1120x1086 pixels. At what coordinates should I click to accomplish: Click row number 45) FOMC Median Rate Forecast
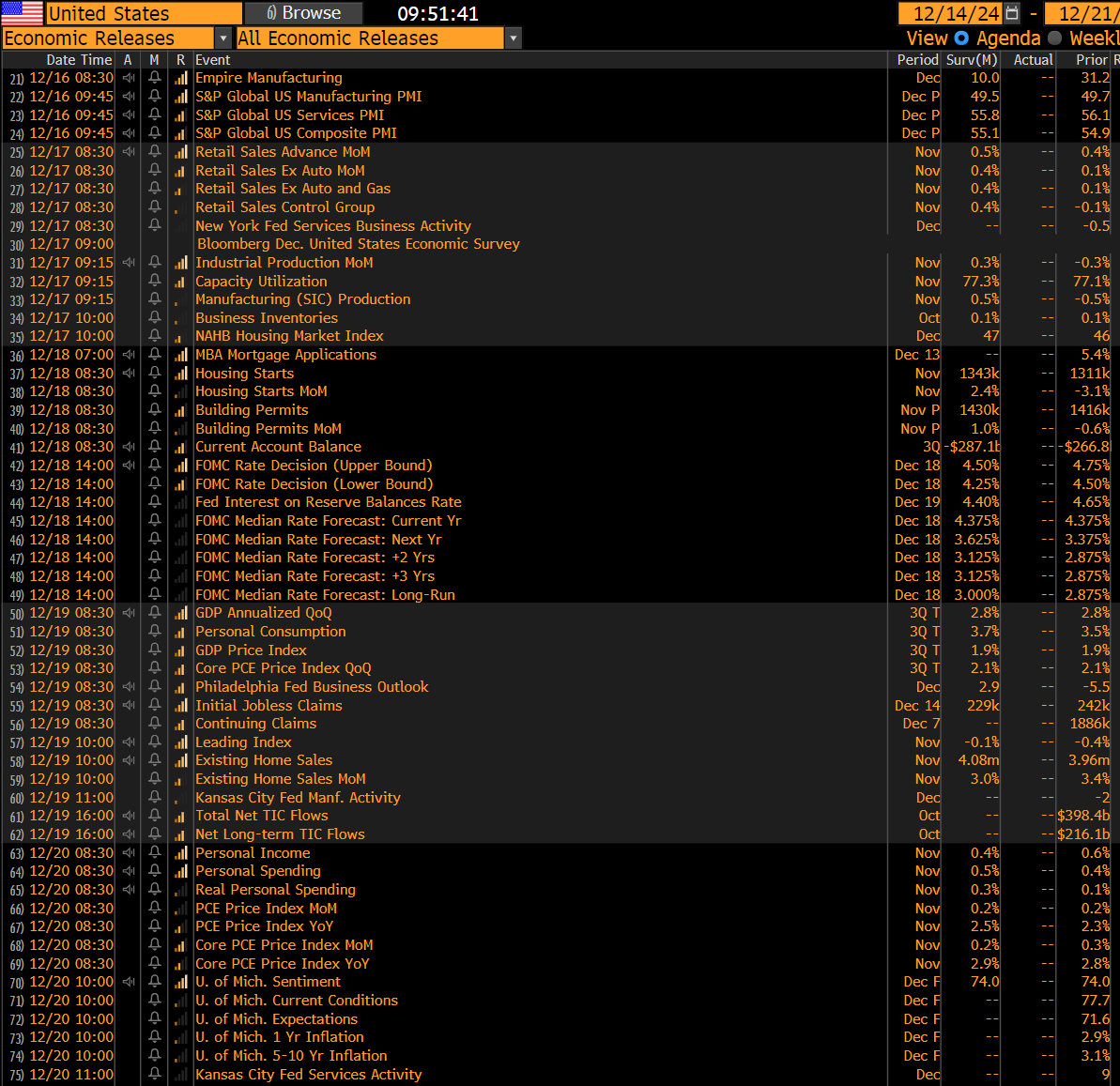coord(16,522)
